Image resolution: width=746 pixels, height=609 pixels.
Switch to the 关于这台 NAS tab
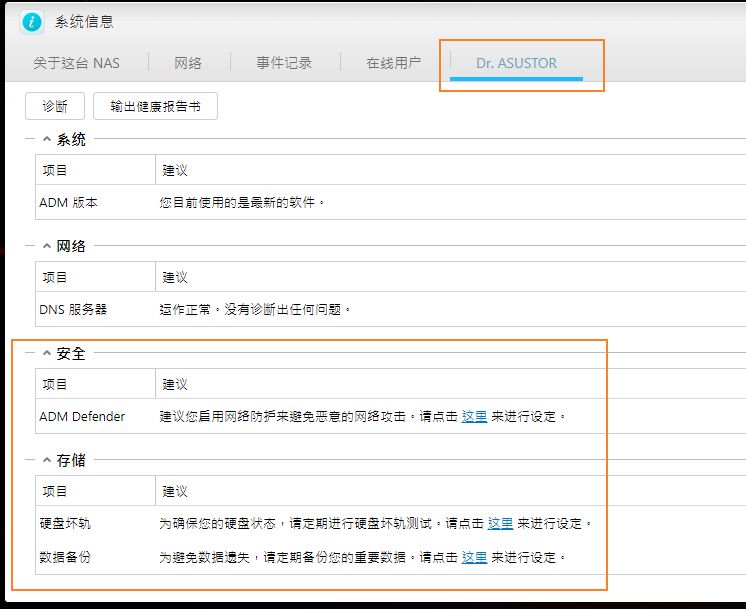(x=77, y=63)
